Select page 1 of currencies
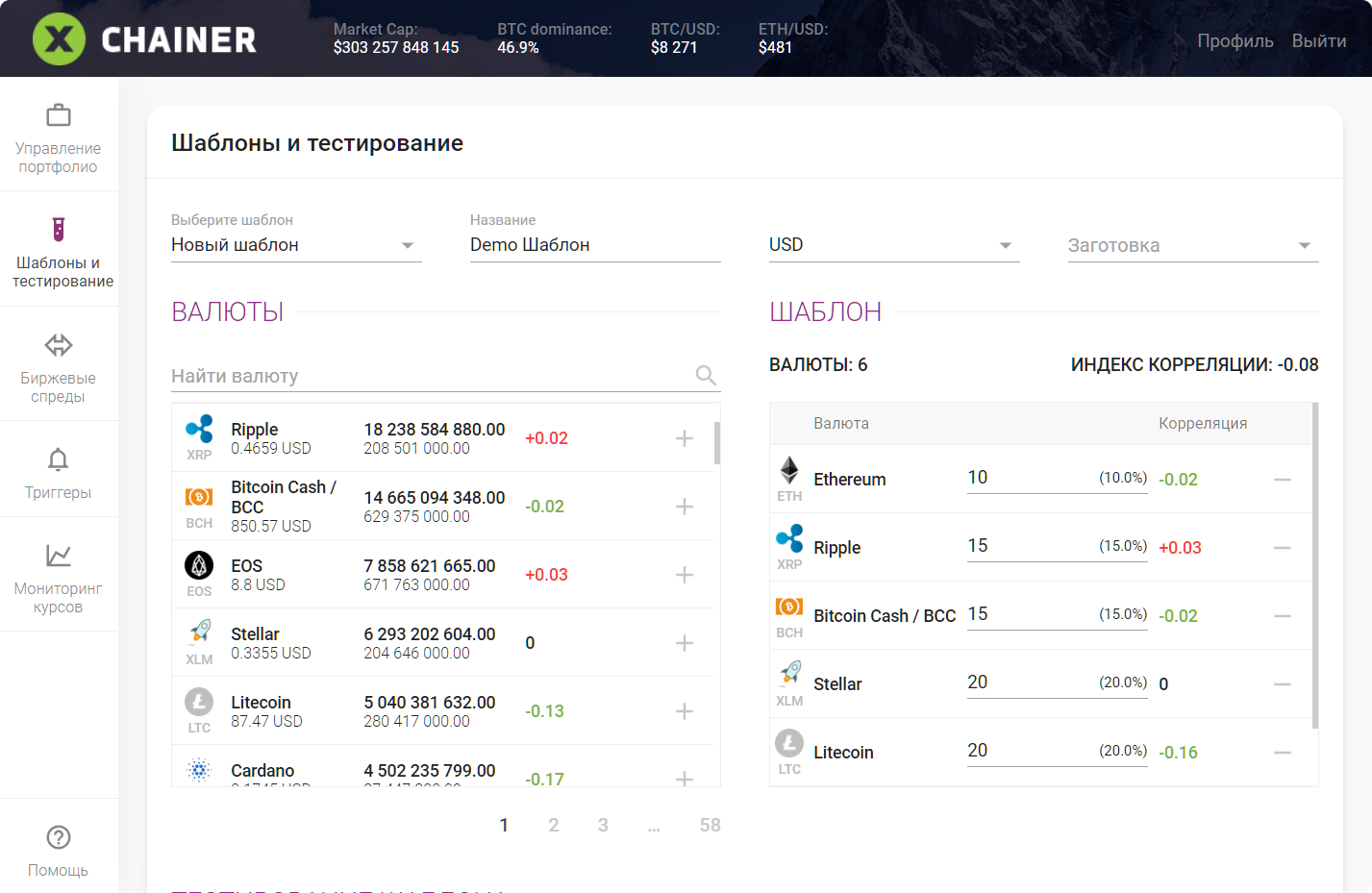Image resolution: width=1372 pixels, height=893 pixels. click(x=504, y=825)
